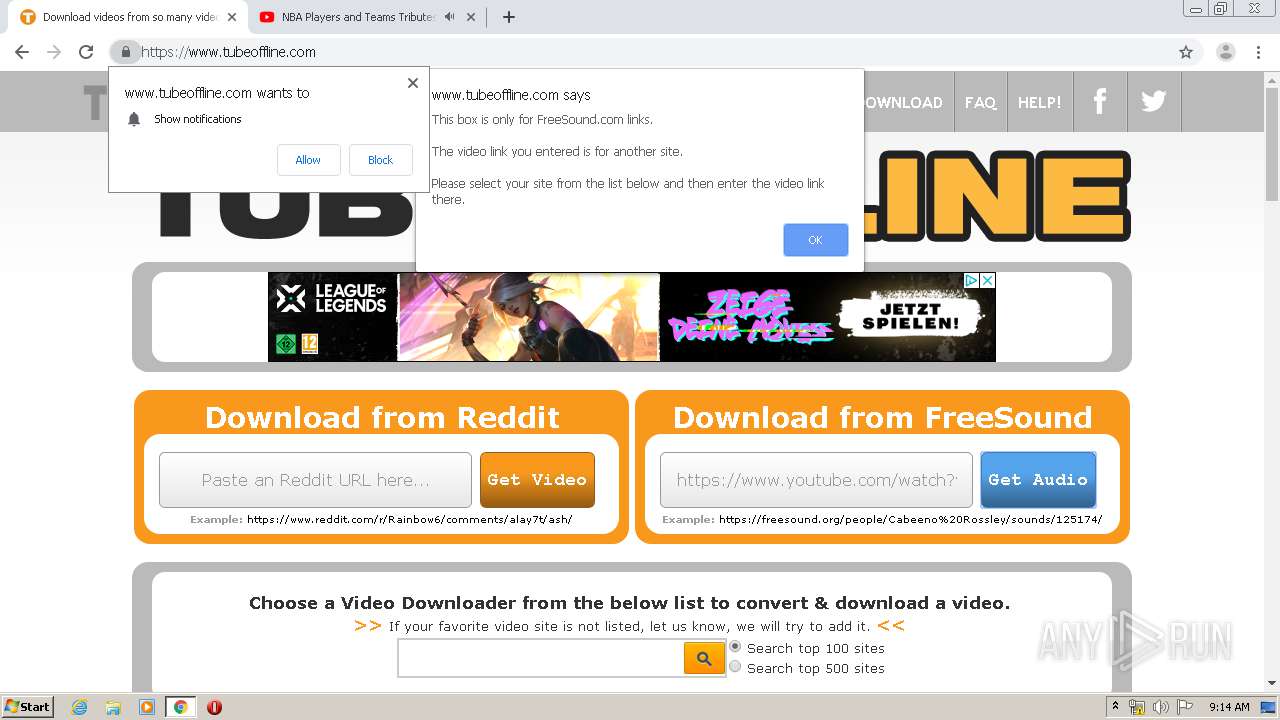Screen dimensions: 1280x720
Task: Allow notifications from tubeoffline
Action: (308, 160)
